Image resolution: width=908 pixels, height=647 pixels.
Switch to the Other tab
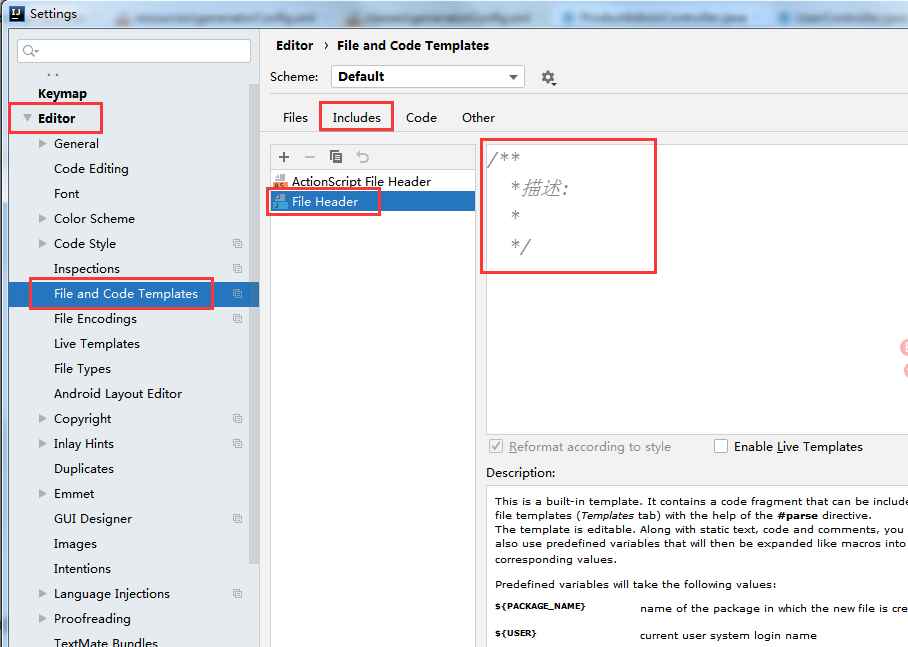coord(478,118)
